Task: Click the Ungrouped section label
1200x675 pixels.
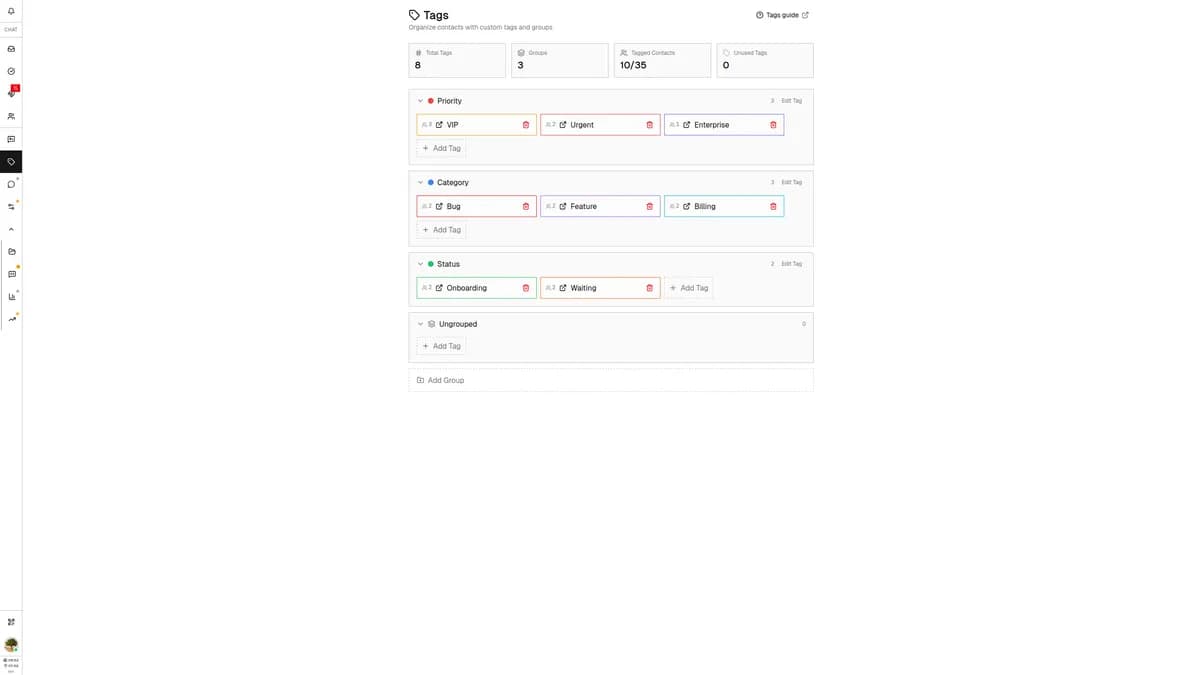Action: click(458, 324)
